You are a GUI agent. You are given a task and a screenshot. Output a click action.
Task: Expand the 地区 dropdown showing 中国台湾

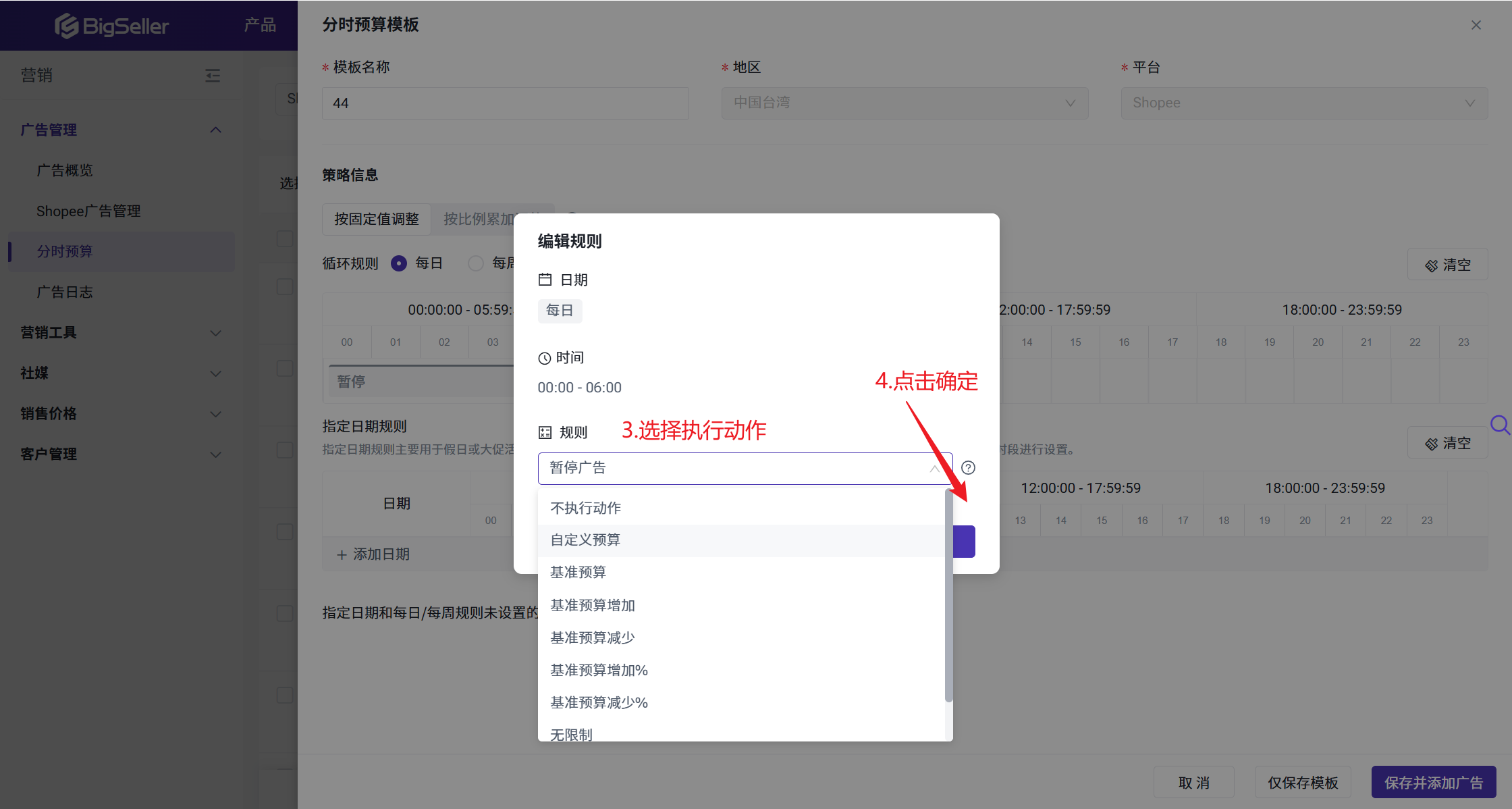click(905, 103)
